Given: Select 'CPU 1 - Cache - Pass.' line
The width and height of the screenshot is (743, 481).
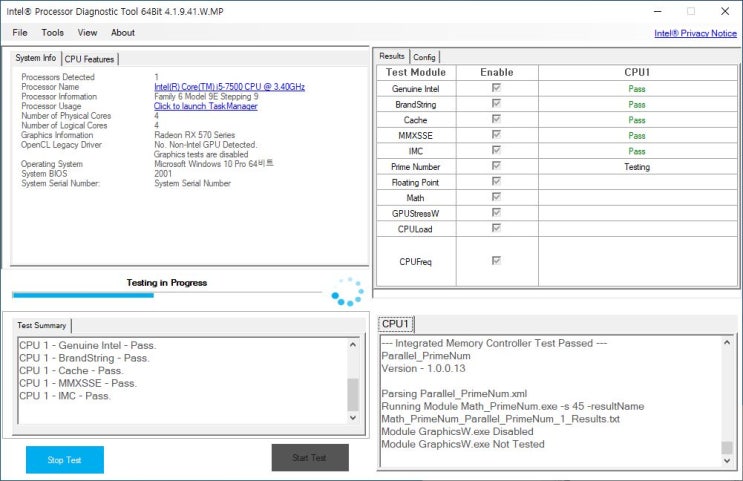Looking at the screenshot, I should (72, 371).
